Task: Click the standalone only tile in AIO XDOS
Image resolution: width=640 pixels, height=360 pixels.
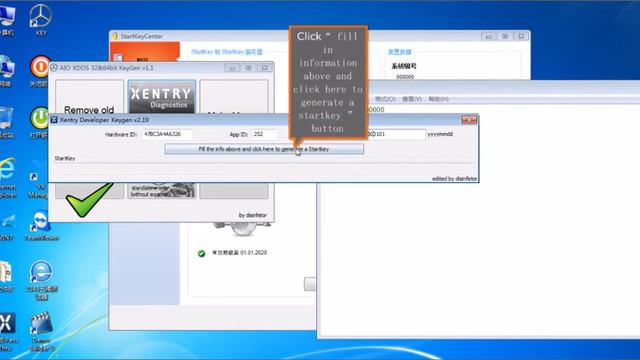Action: (x=162, y=191)
